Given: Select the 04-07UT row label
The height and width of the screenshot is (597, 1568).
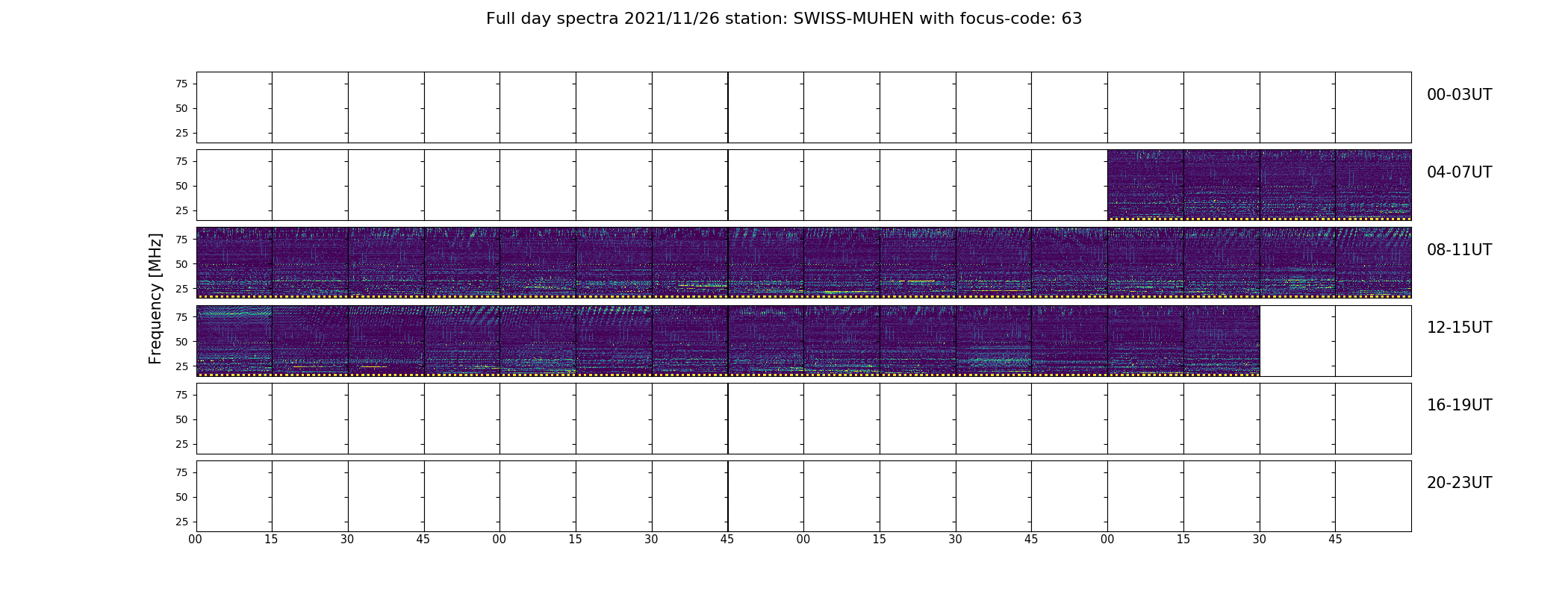Looking at the screenshot, I should (1459, 172).
